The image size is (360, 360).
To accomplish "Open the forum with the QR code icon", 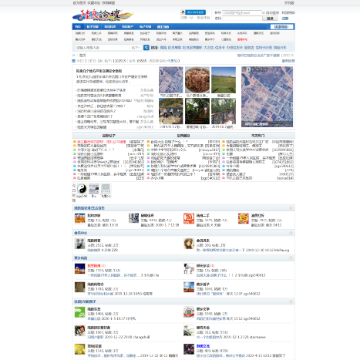I will click(134, 218).
